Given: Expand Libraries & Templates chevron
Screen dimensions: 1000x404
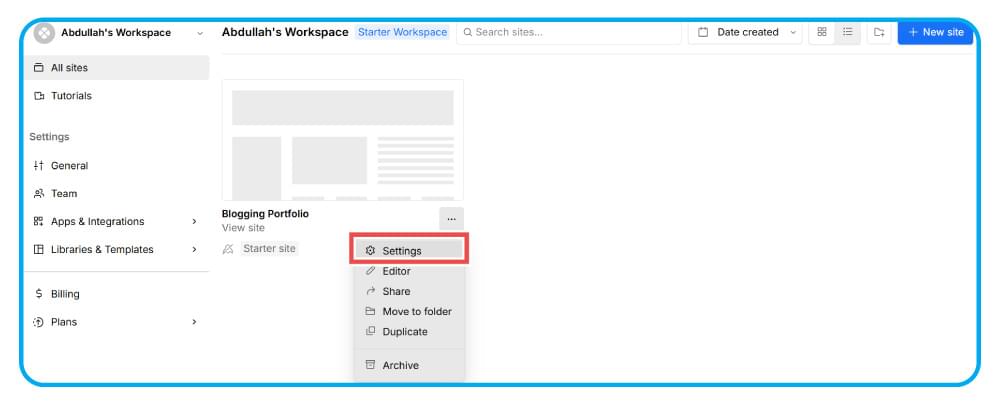Looking at the screenshot, I should pyautogui.click(x=194, y=250).
